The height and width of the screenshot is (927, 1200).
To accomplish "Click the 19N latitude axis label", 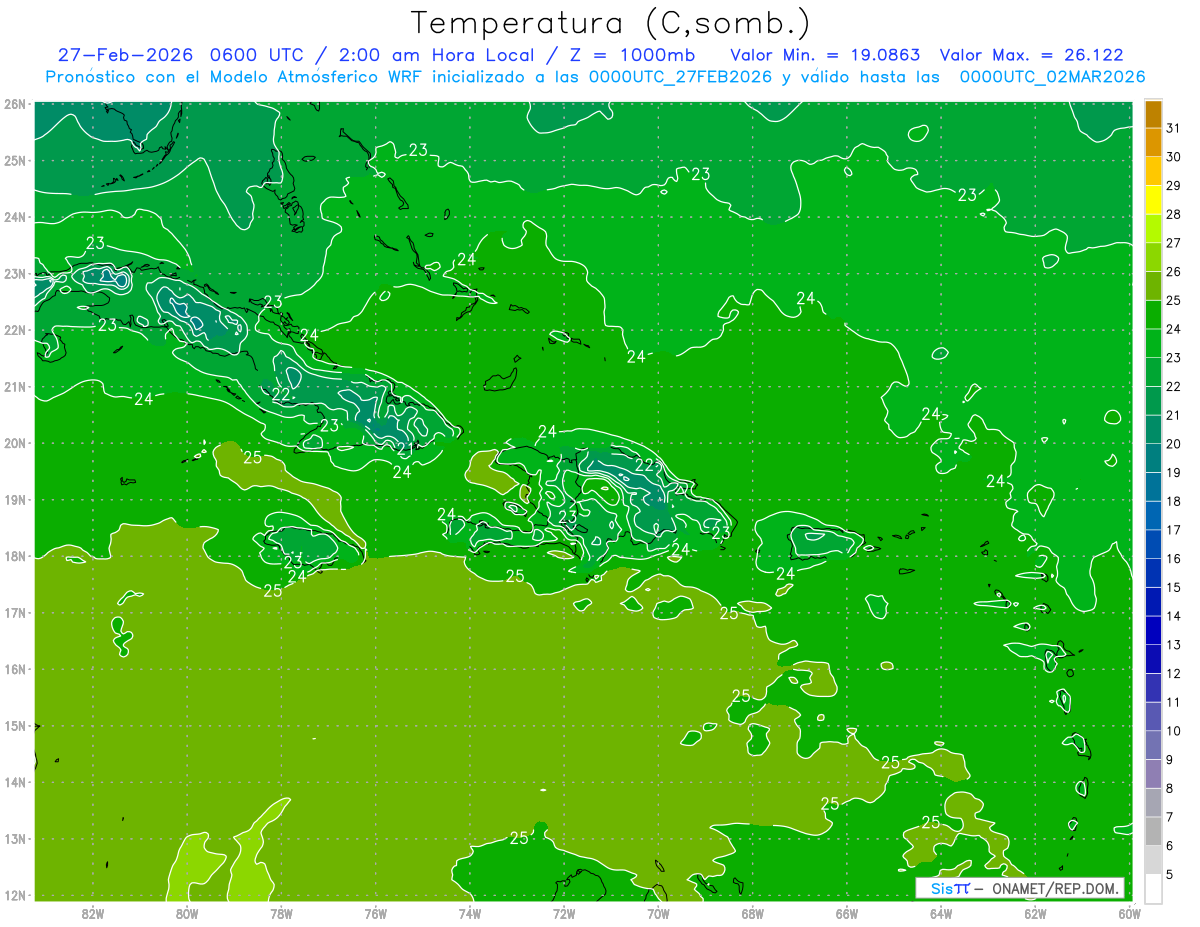I will 14,500.
